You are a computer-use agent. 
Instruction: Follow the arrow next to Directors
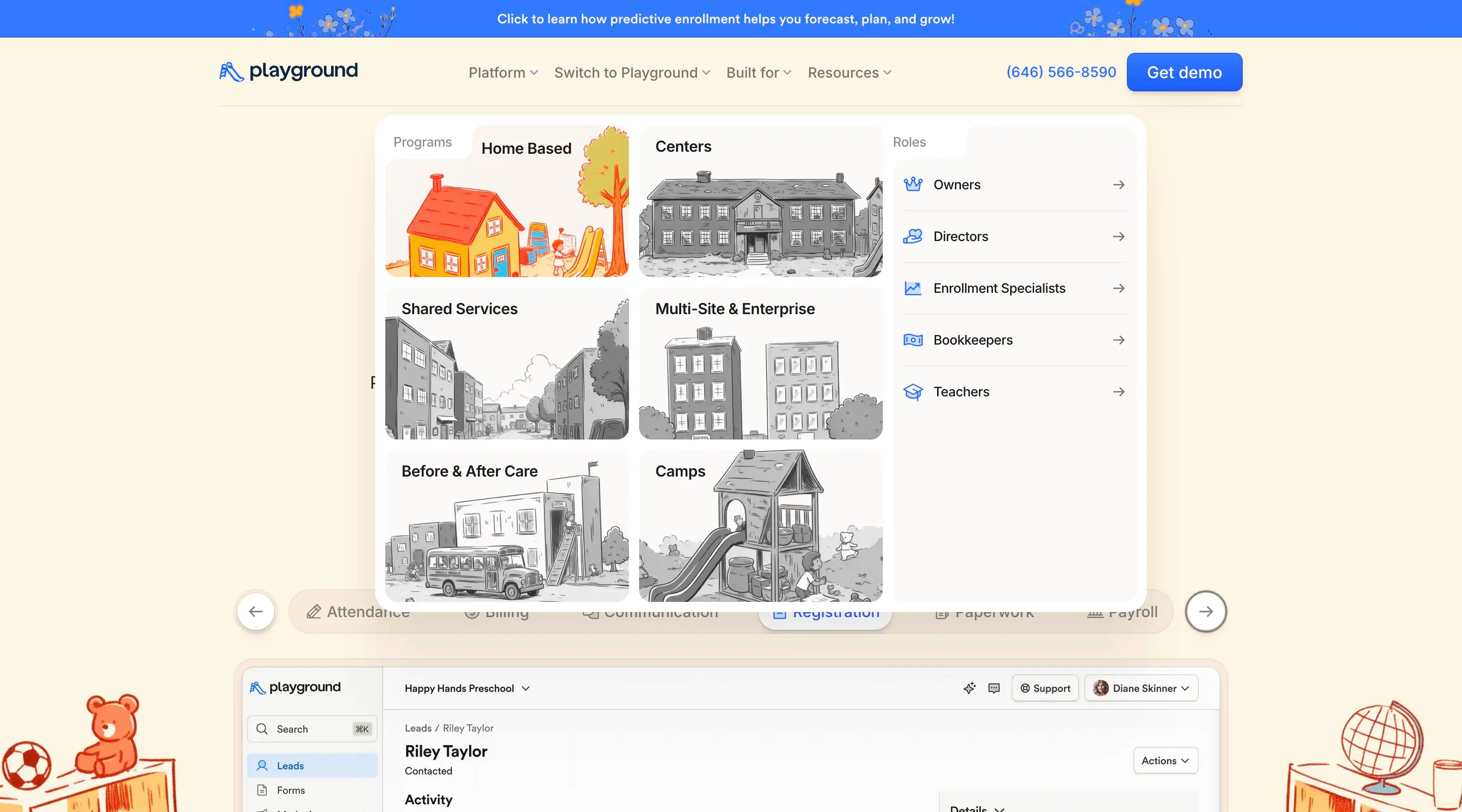click(x=1119, y=236)
